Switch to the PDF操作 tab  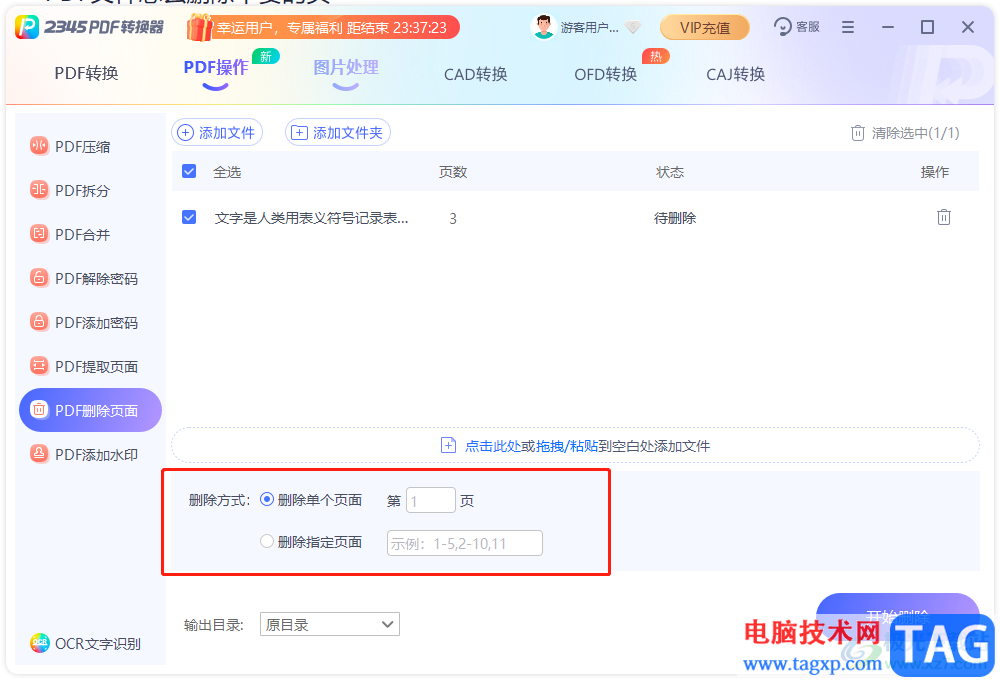coord(216,68)
